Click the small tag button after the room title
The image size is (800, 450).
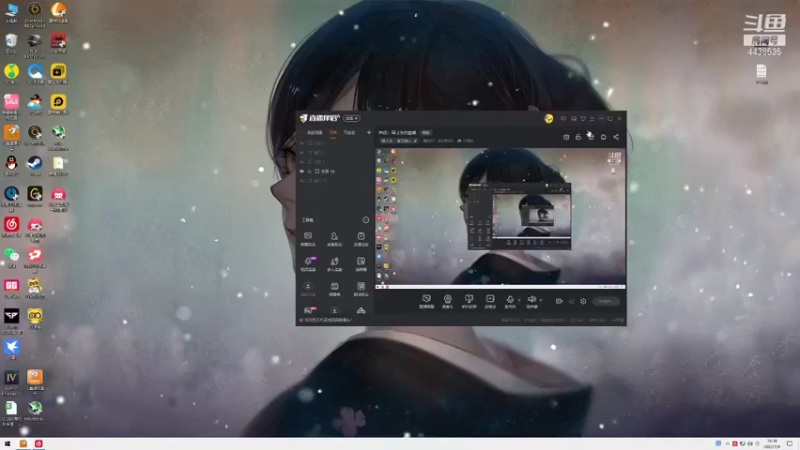click(x=426, y=133)
